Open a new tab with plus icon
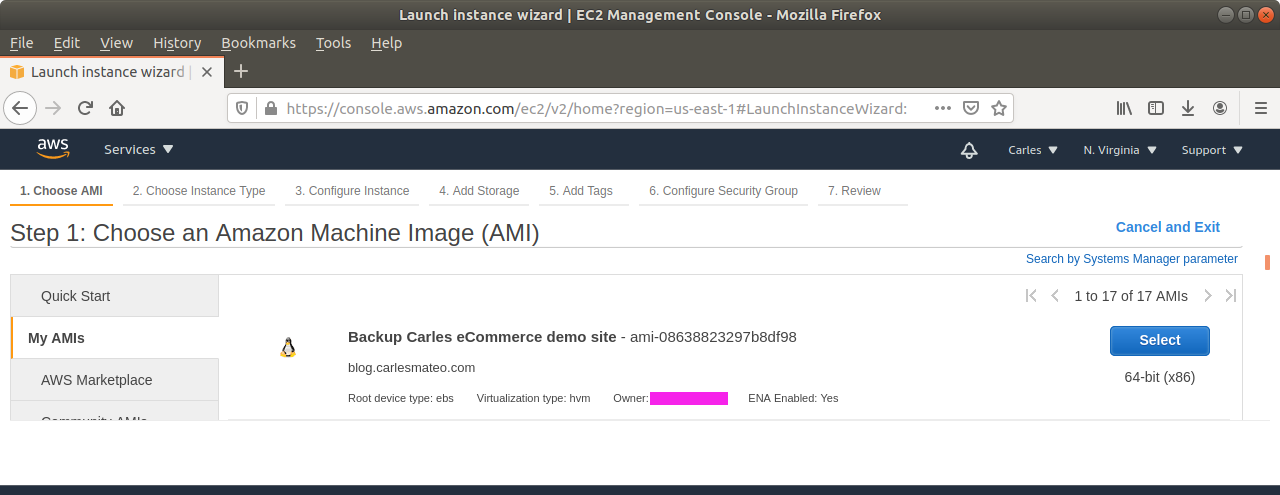This screenshot has height=495, width=1280. (x=240, y=71)
